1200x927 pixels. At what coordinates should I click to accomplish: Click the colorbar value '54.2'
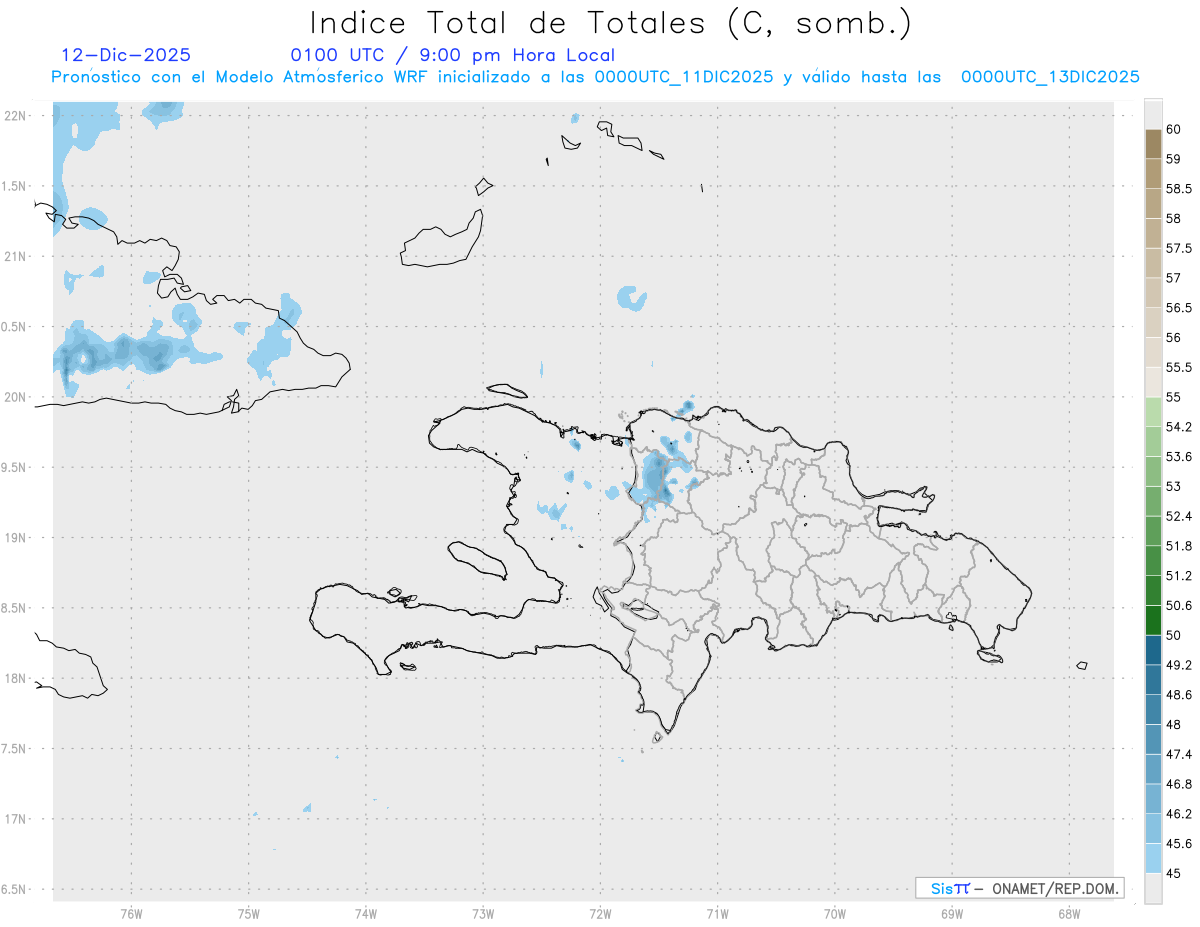pyautogui.click(x=1179, y=427)
